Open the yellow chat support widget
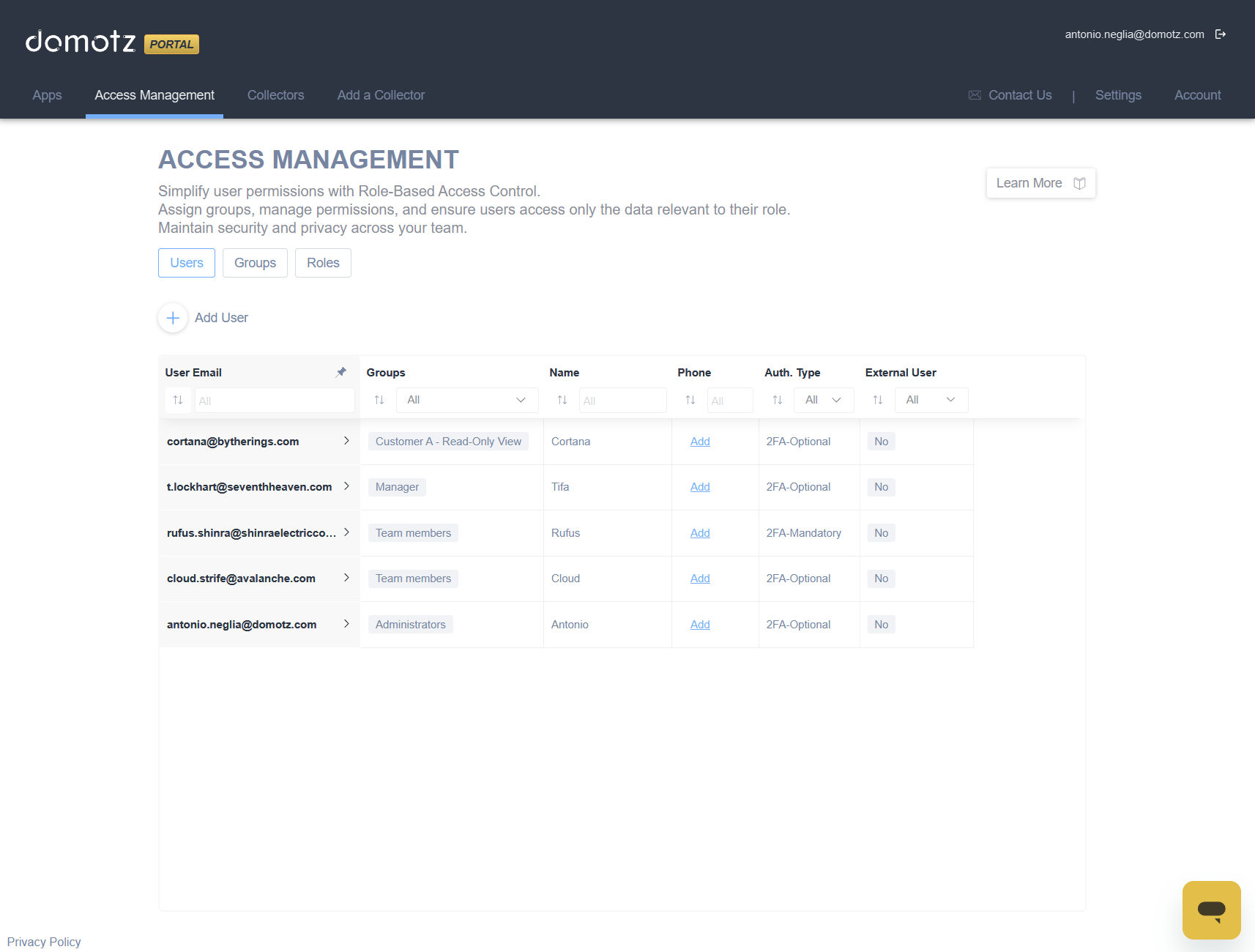 1211,910
